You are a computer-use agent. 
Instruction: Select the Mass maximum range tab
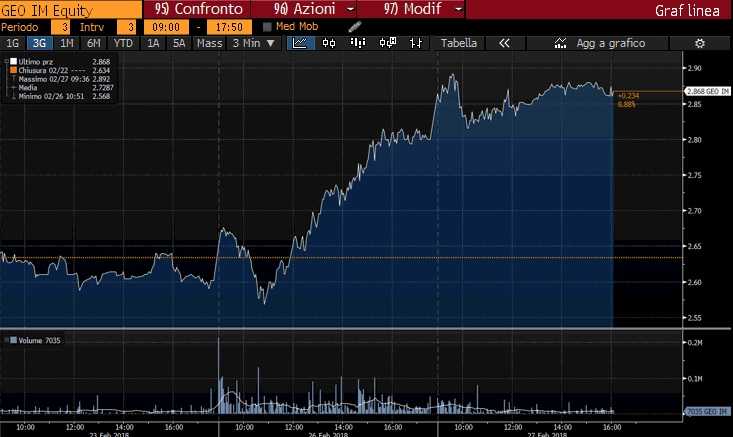pos(209,43)
